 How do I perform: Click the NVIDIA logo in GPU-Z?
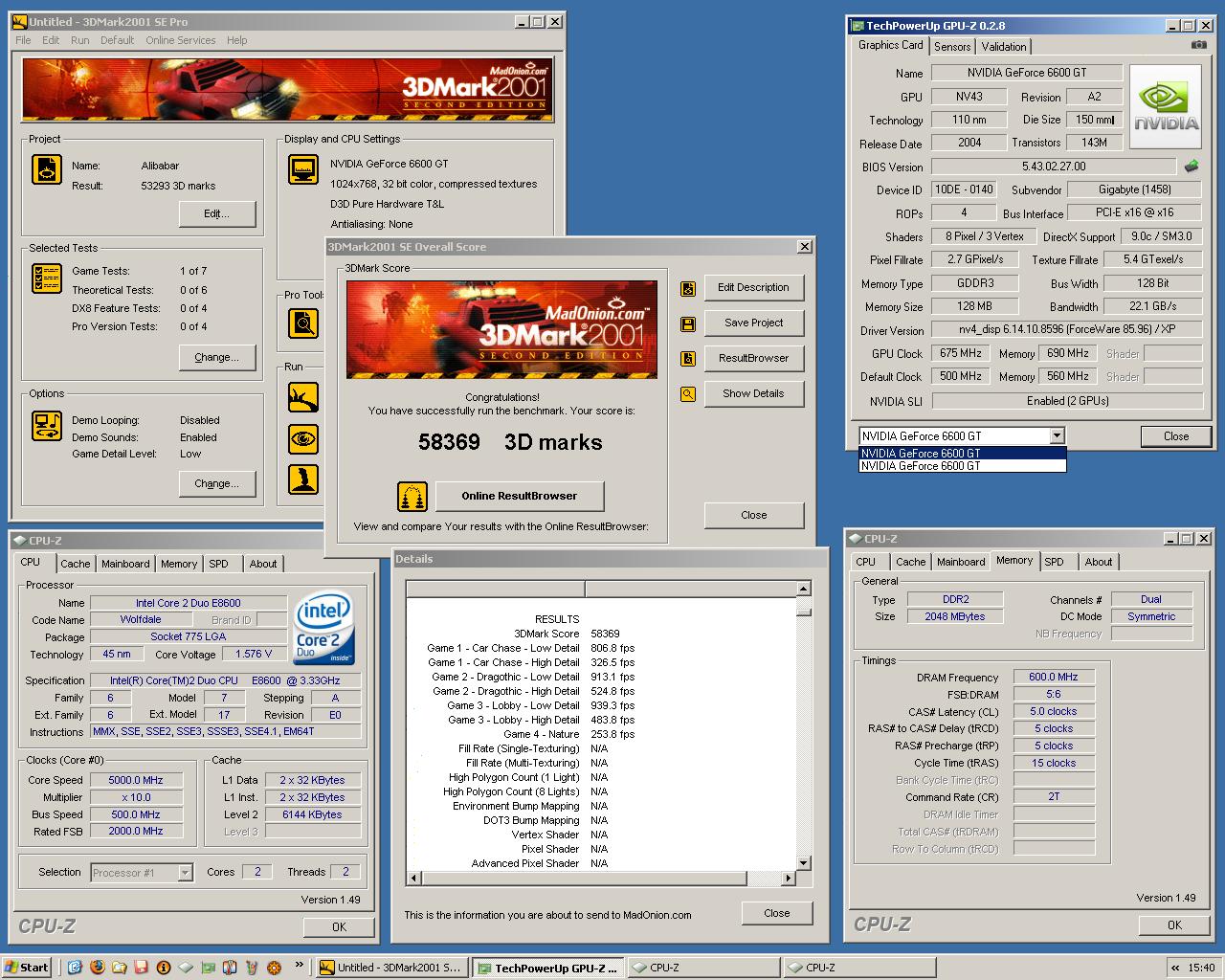[1166, 107]
